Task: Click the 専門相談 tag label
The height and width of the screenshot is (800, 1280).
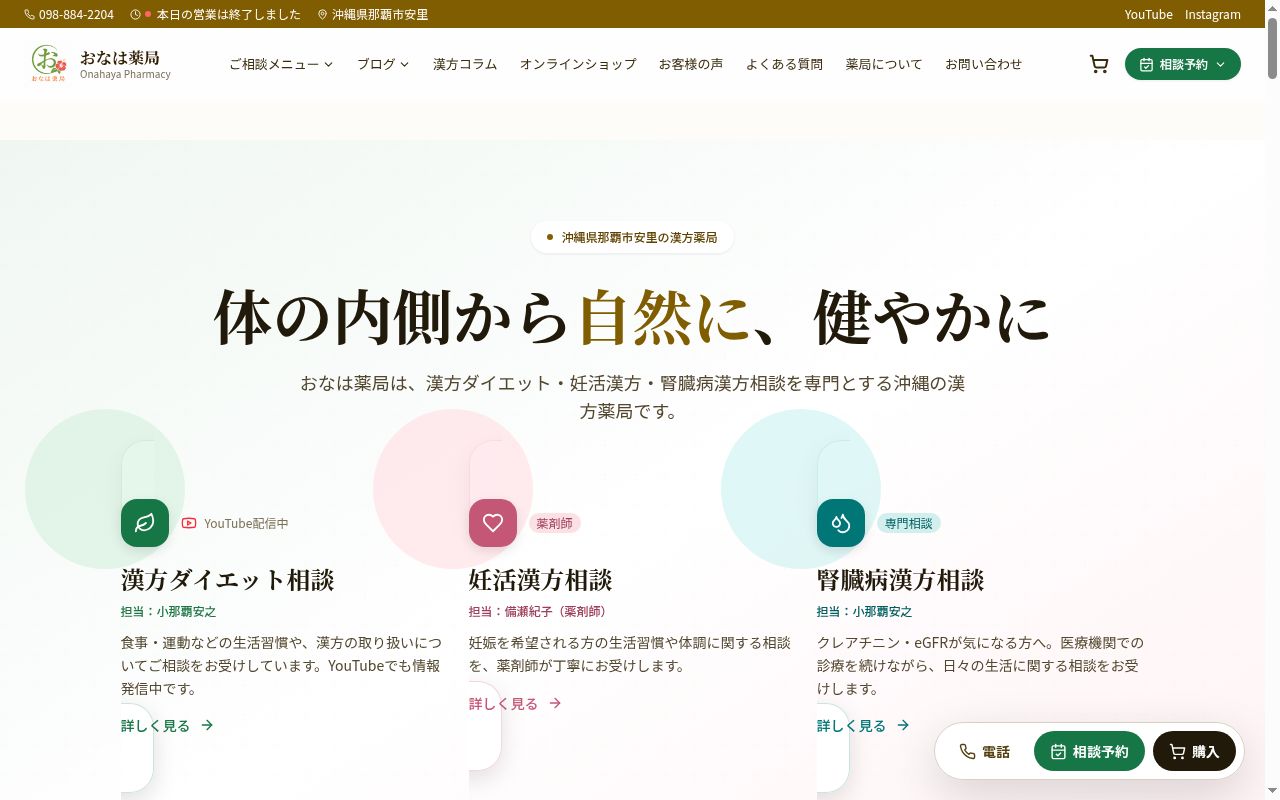Action: [909, 523]
